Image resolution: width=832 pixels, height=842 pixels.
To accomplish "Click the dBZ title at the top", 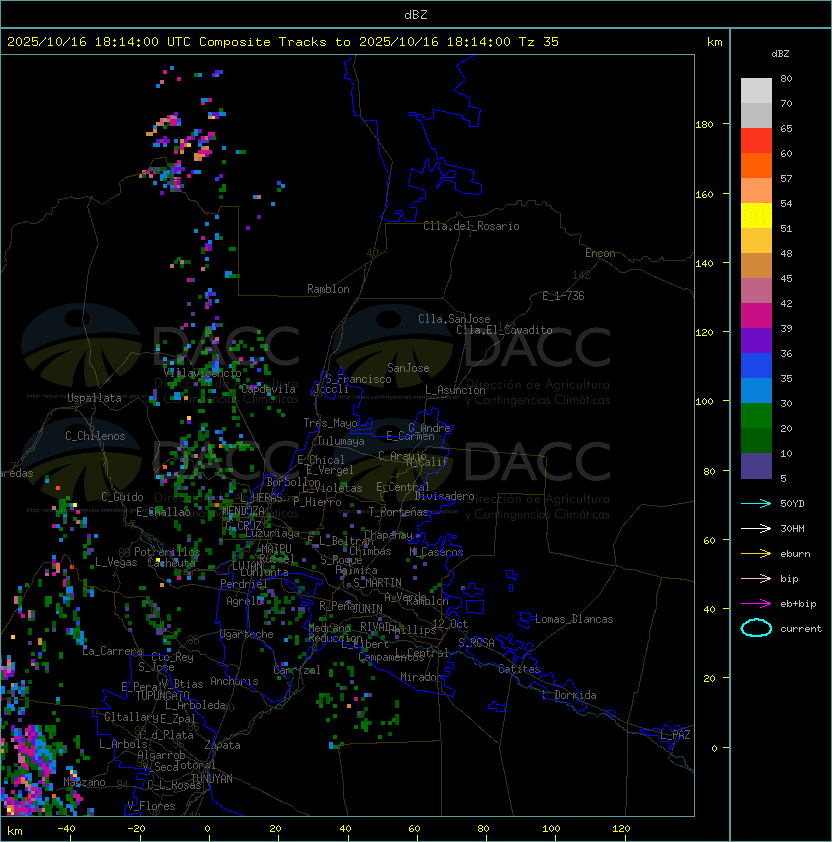I will (416, 14).
